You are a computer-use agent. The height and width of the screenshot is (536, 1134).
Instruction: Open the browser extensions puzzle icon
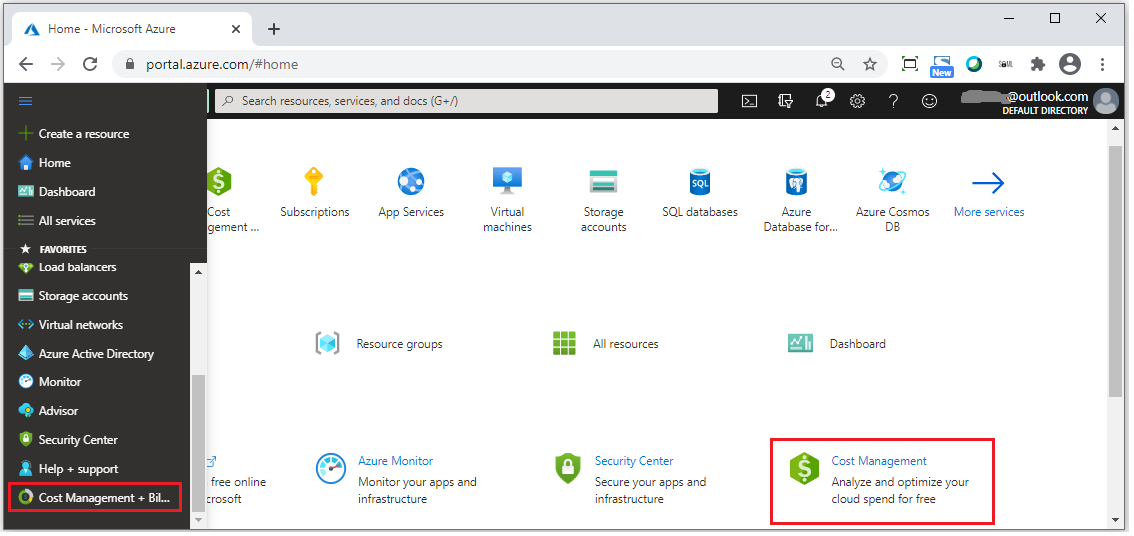pos(1038,64)
